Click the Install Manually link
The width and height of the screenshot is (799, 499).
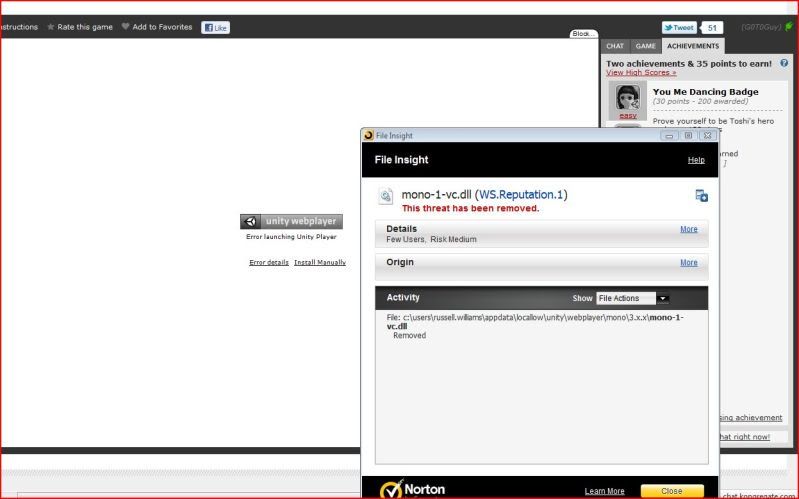point(320,262)
